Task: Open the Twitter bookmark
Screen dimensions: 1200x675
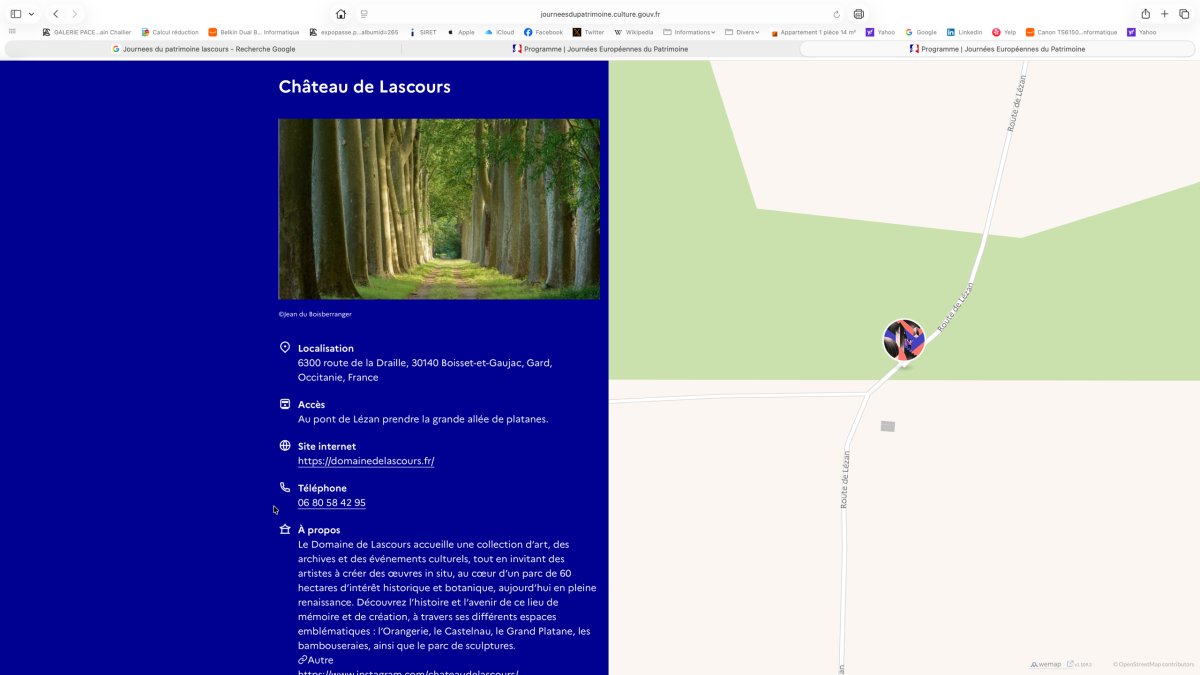Action: (x=588, y=32)
